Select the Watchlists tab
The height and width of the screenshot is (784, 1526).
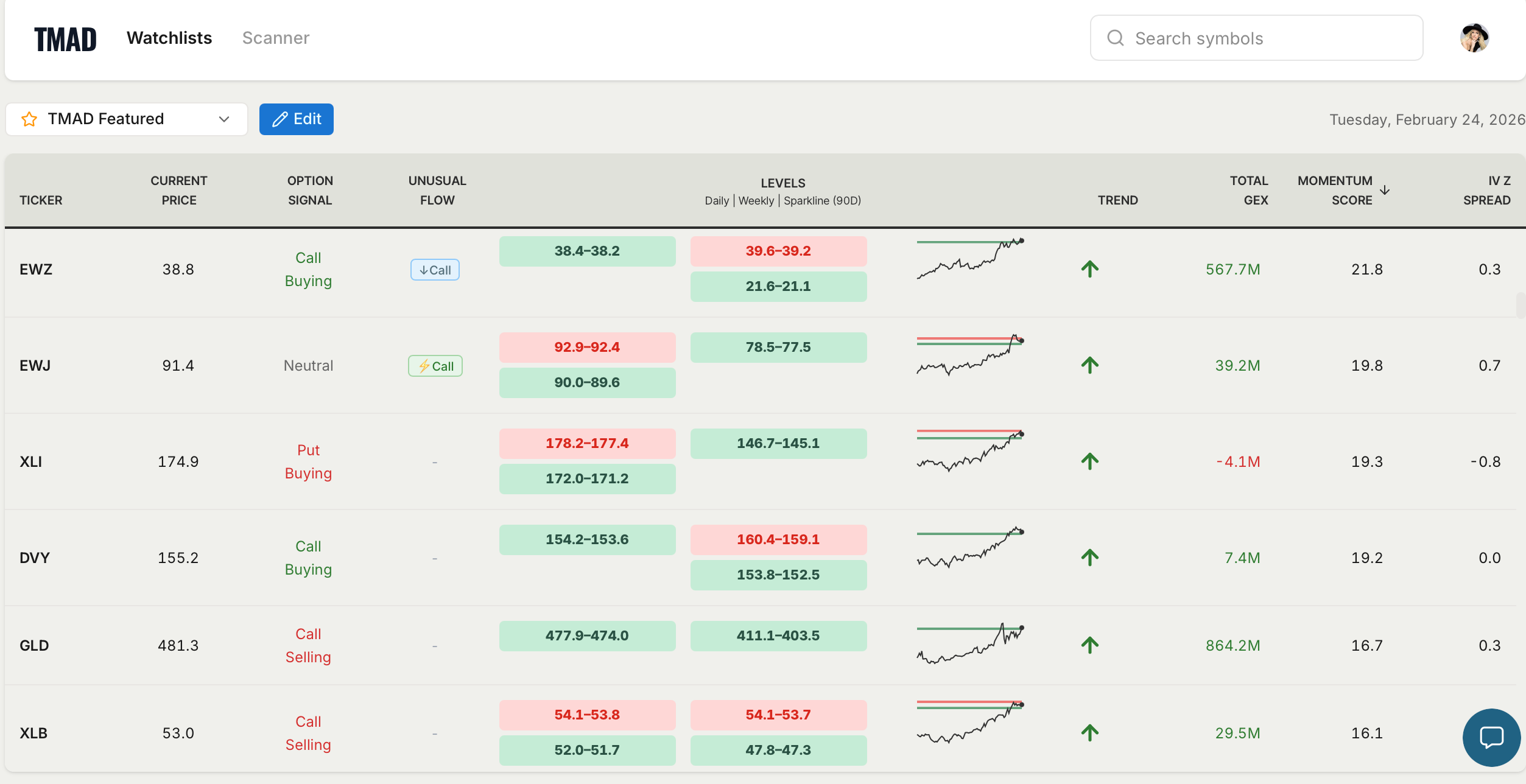point(169,38)
